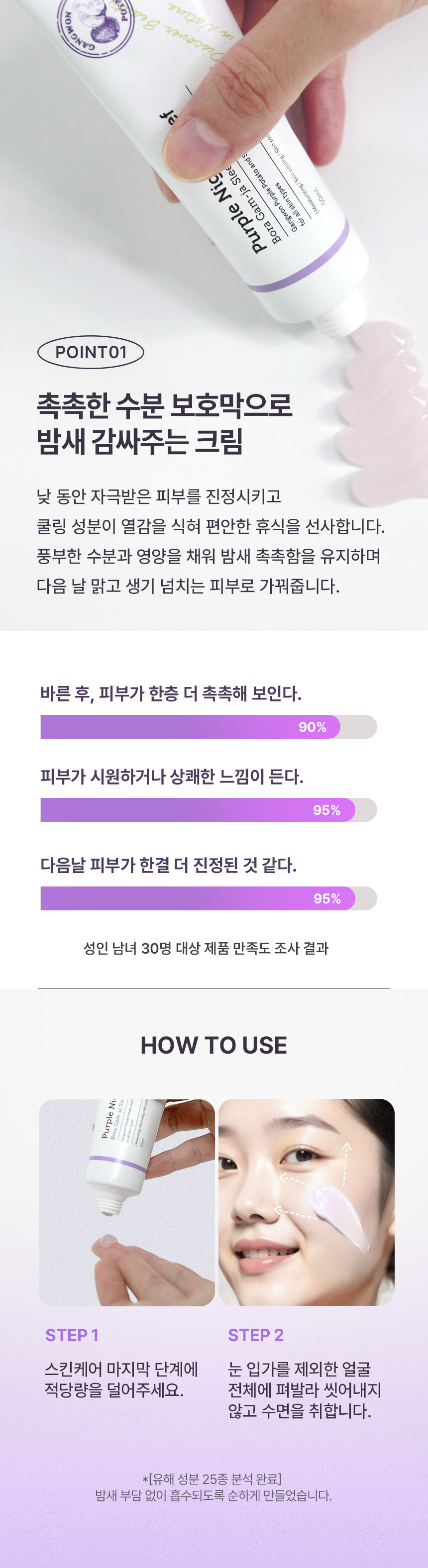Click the POINT01 oval badge
This screenshot has width=428, height=1568.
click(x=91, y=352)
